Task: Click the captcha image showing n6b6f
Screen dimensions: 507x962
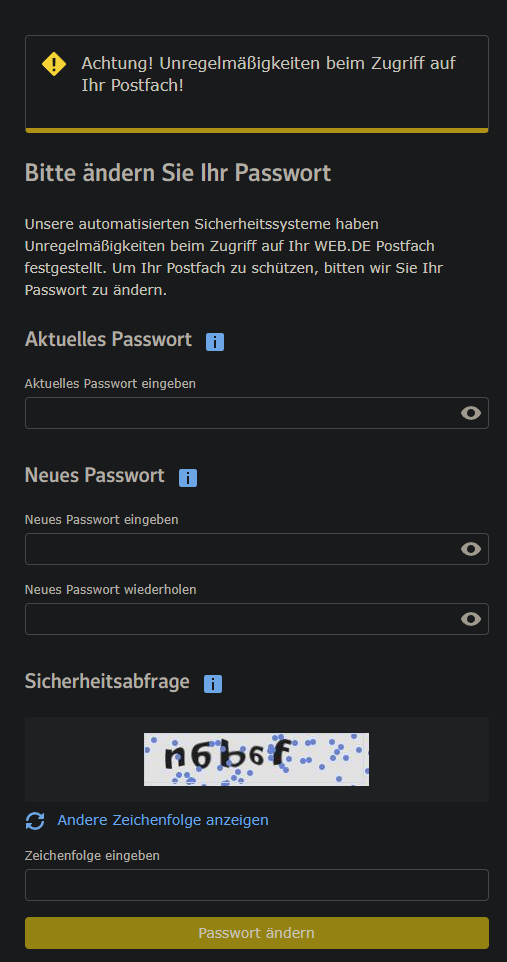Action: click(x=257, y=760)
